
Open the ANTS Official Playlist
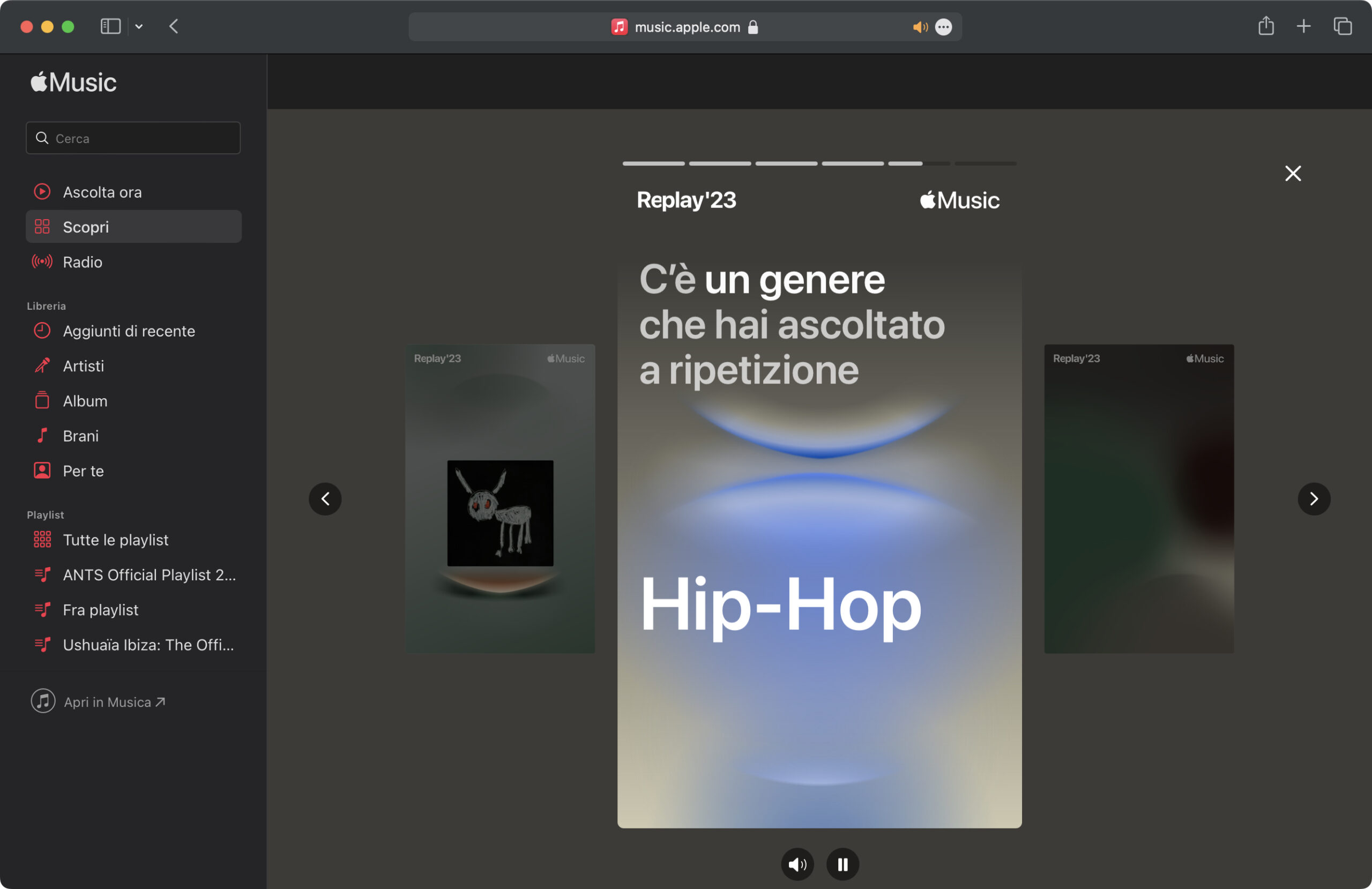[x=133, y=575]
